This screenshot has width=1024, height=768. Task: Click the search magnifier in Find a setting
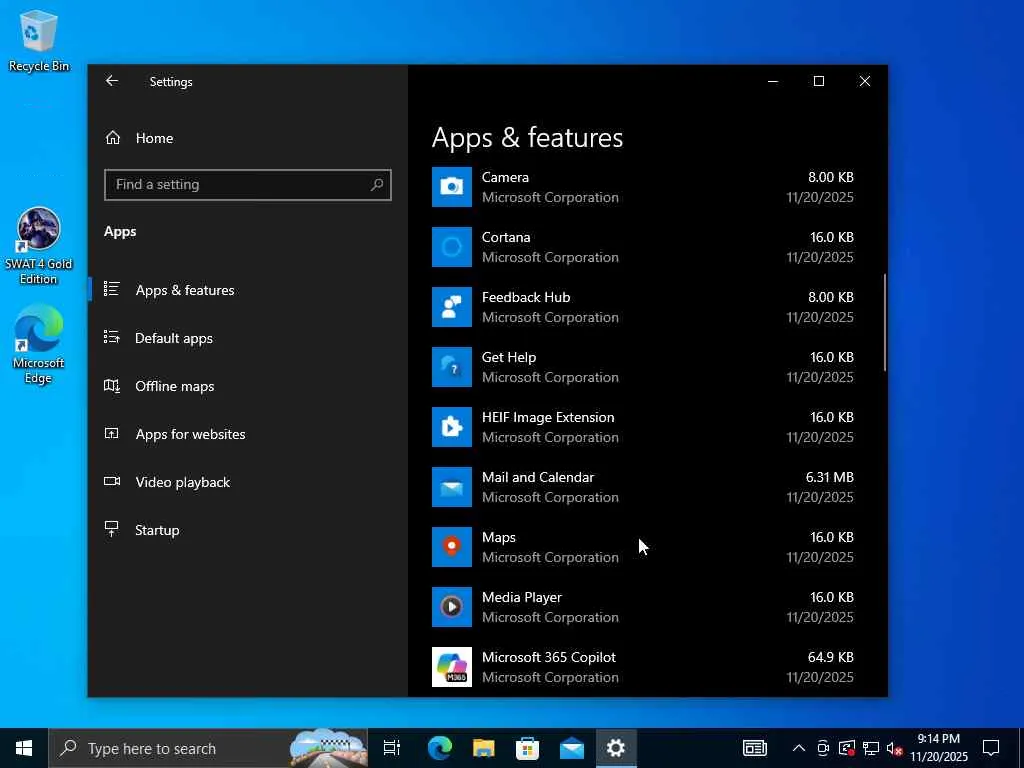pyautogui.click(x=377, y=185)
